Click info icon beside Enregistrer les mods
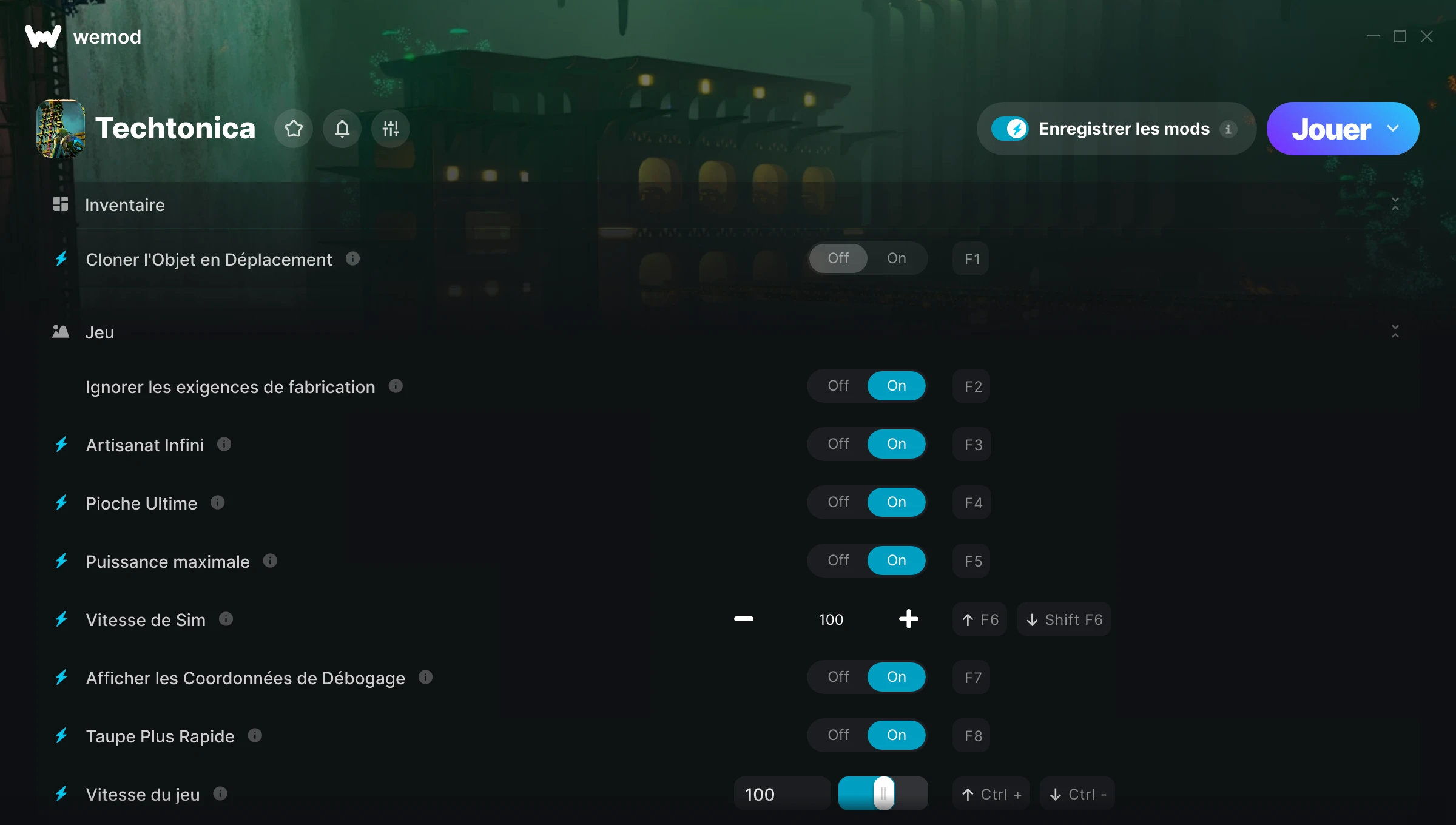 click(x=1228, y=129)
